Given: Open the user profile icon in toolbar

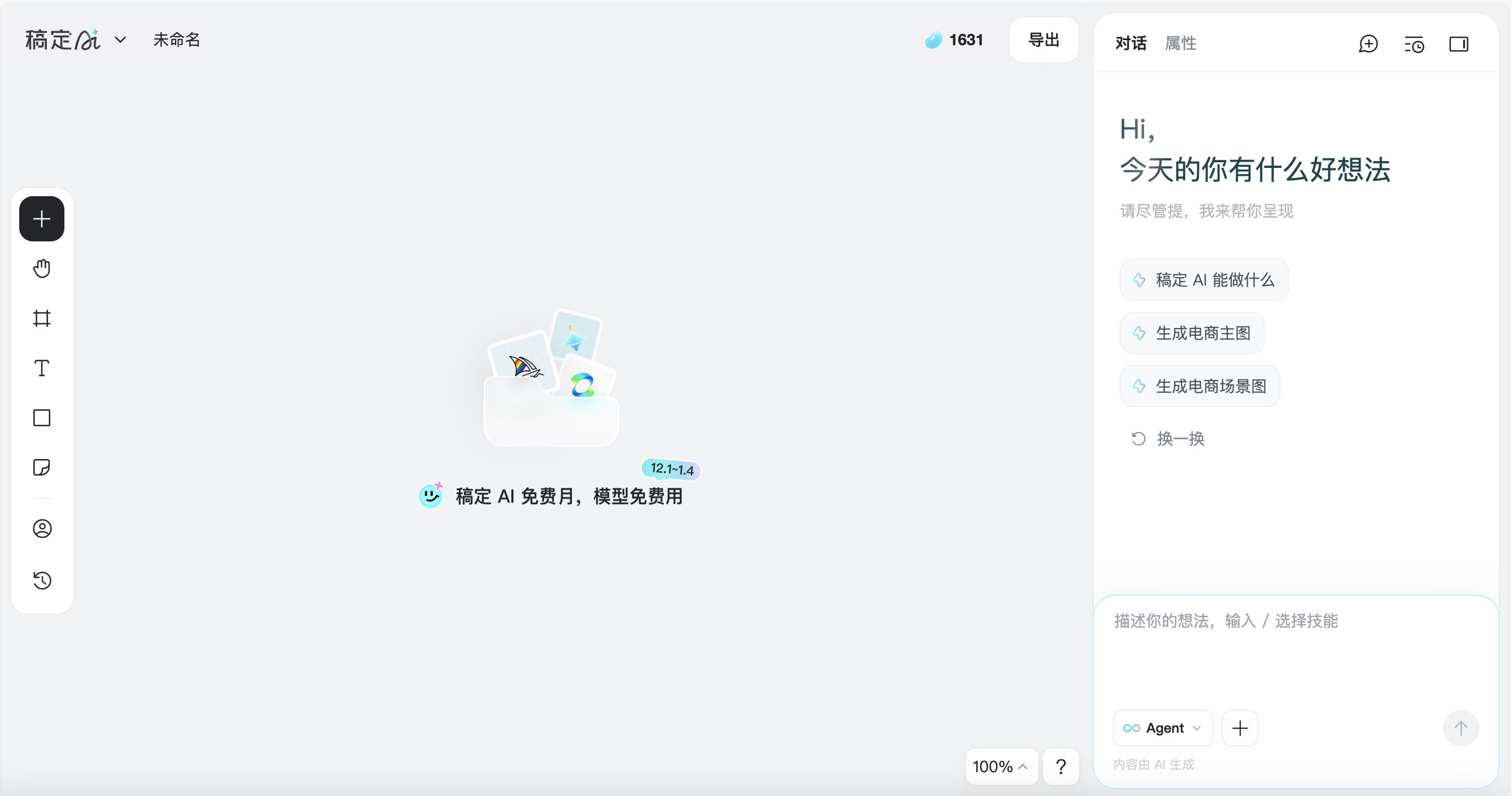Looking at the screenshot, I should point(42,529).
